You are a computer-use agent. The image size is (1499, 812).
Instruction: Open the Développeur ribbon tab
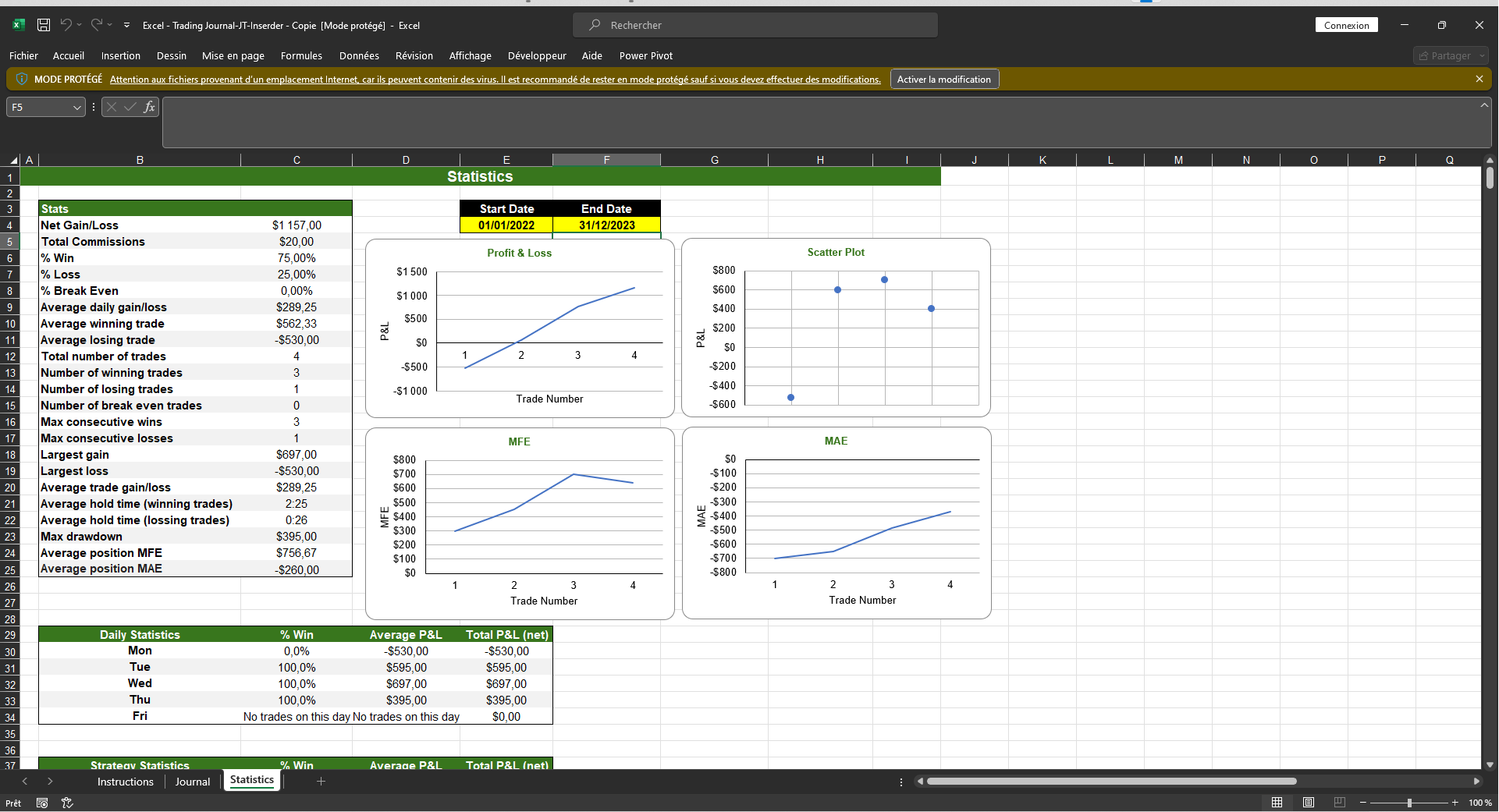(x=537, y=55)
